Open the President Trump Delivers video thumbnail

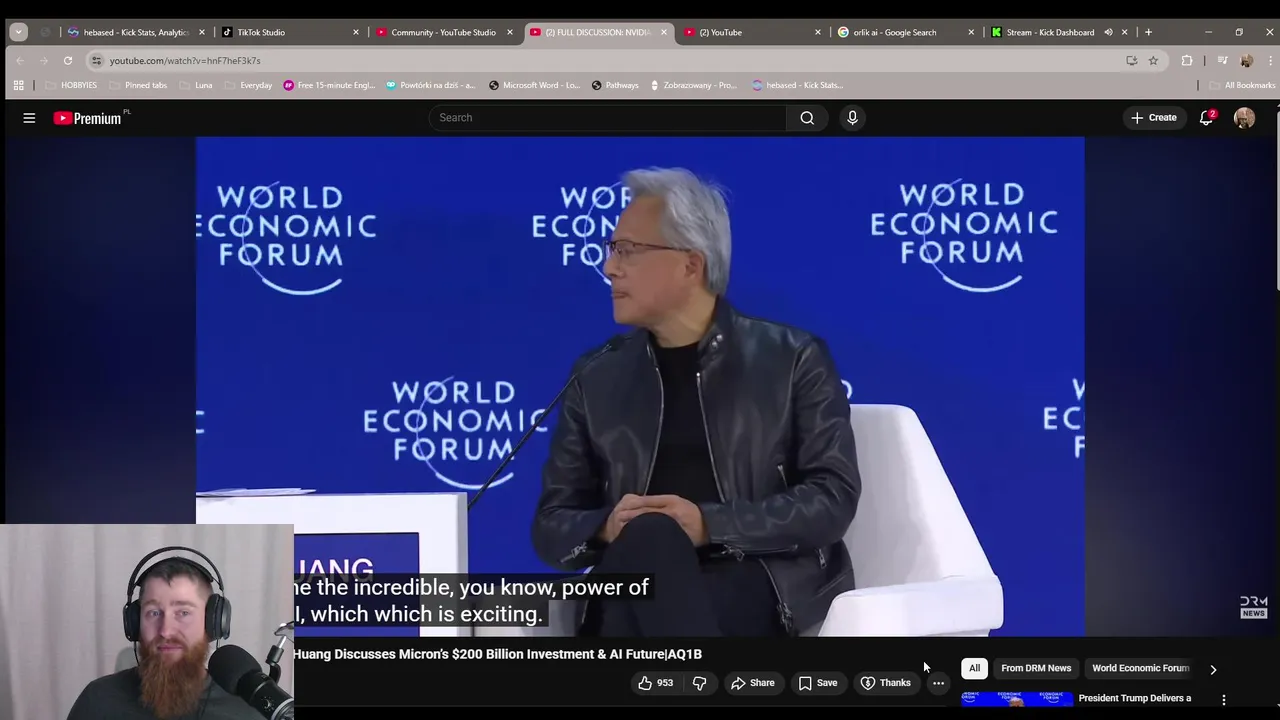click(x=1017, y=699)
